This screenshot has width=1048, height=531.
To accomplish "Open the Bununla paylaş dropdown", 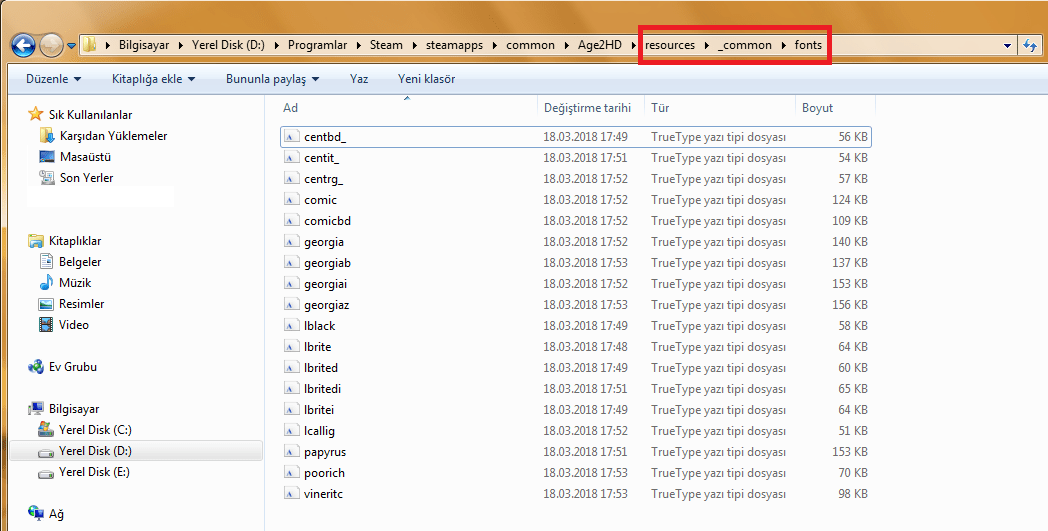I will [273, 79].
